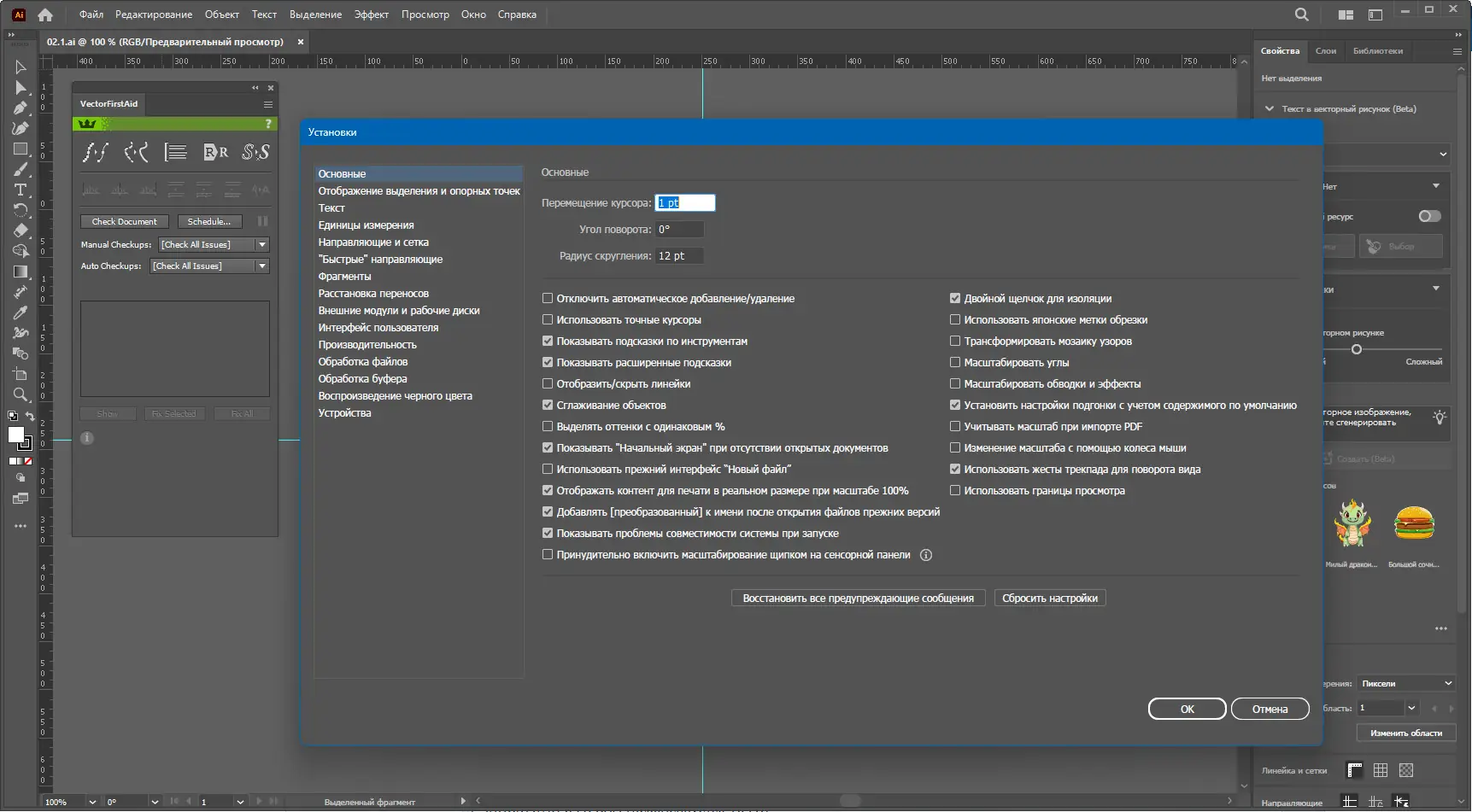The height and width of the screenshot is (812, 1472).
Task: Open the 'Пиксели' units dropdown
Action: [x=1405, y=683]
